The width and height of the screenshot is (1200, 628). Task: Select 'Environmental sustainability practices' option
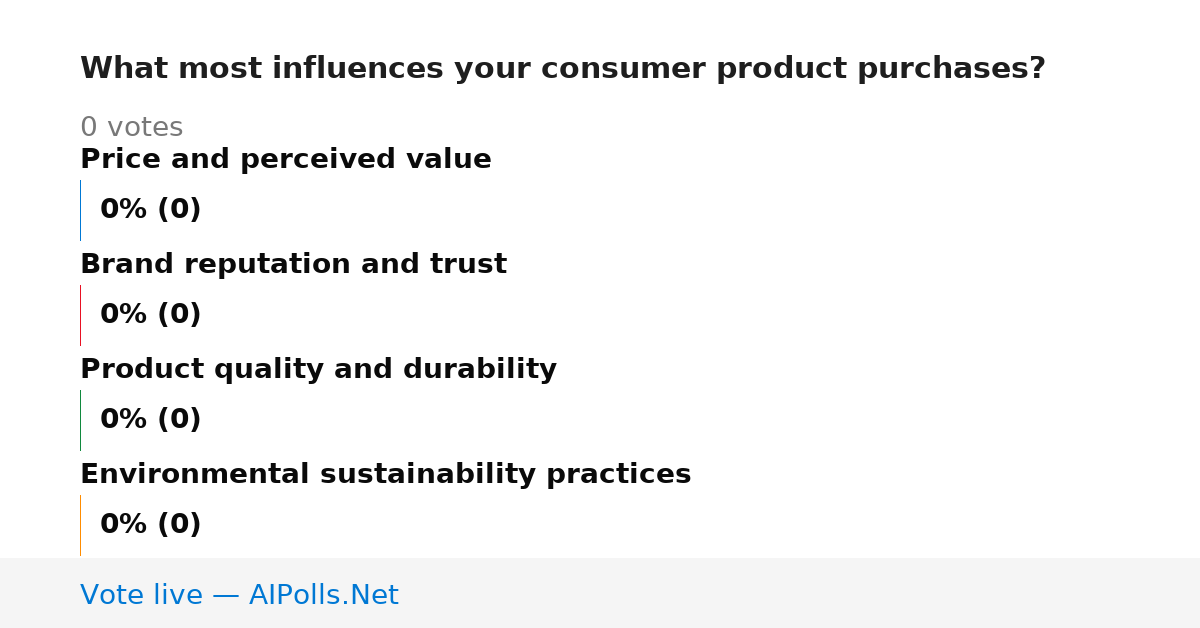pyautogui.click(x=385, y=475)
